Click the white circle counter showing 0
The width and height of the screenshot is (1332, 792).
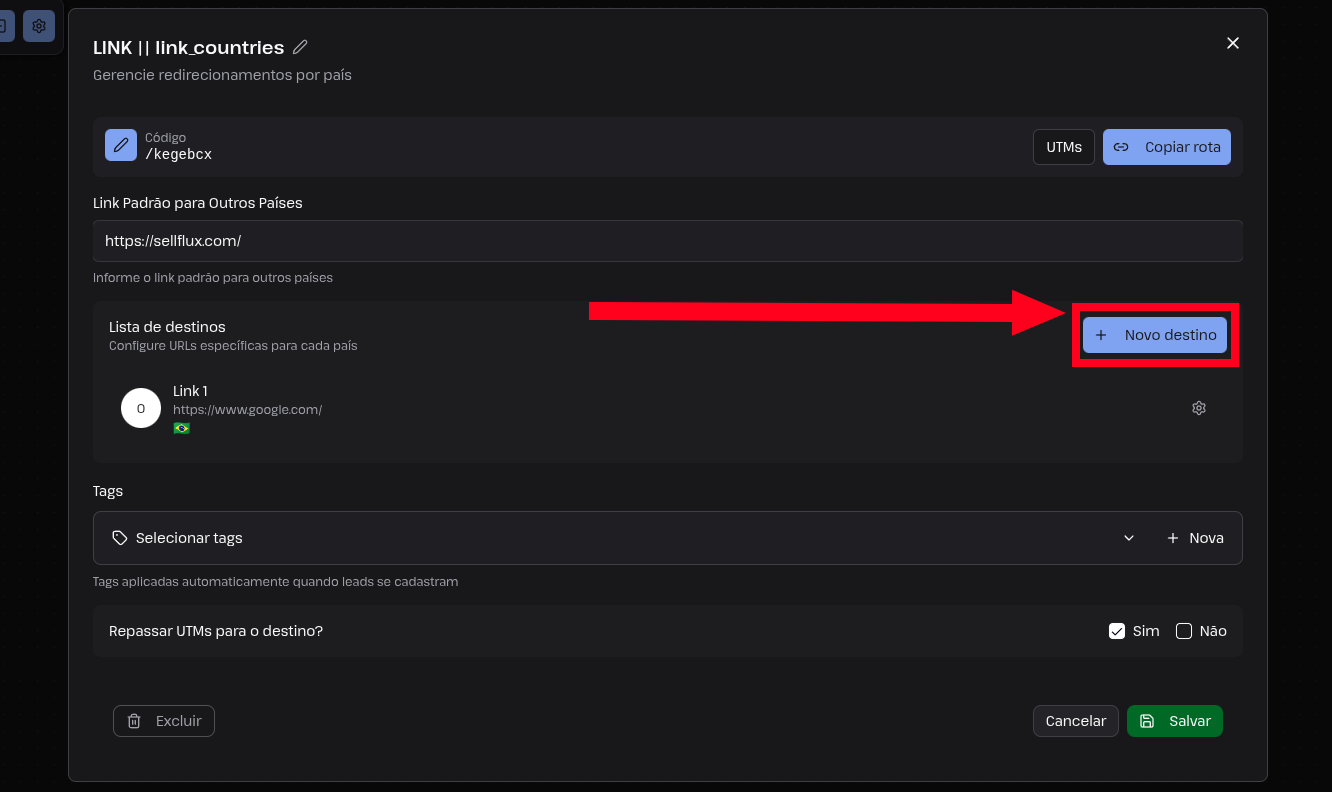(141, 408)
